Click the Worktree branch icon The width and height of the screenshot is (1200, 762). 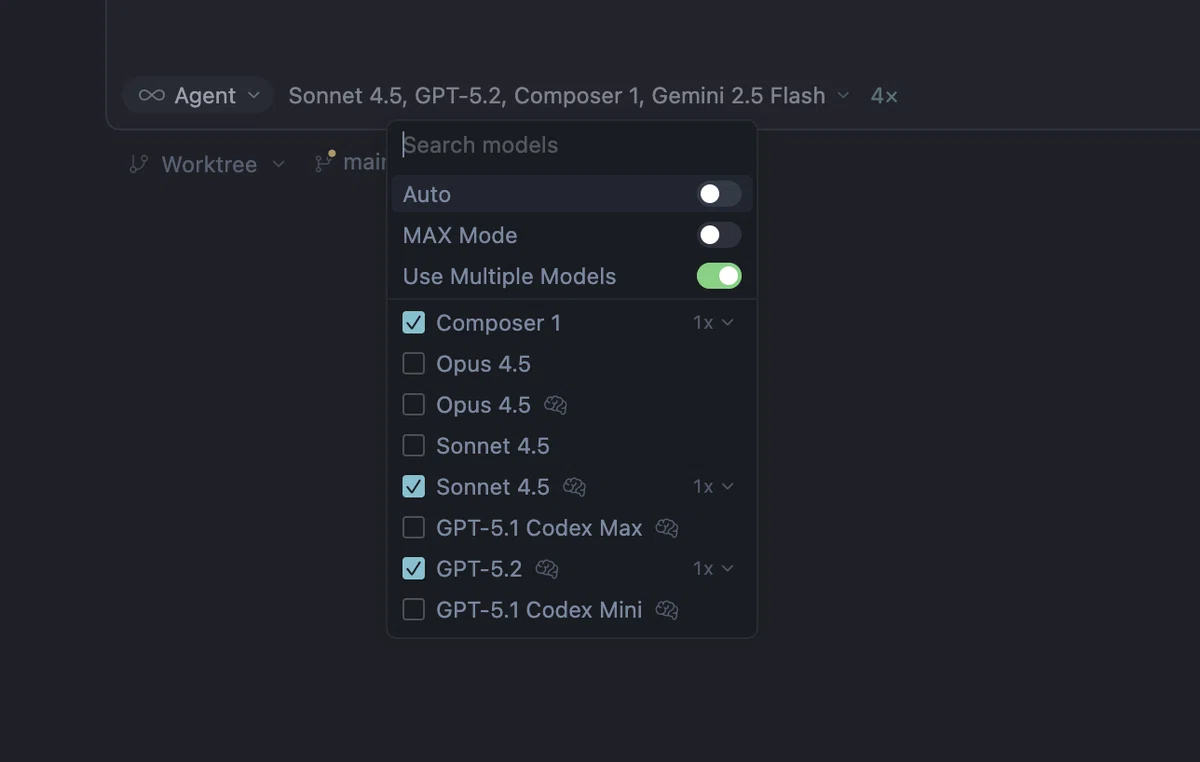pos(139,164)
